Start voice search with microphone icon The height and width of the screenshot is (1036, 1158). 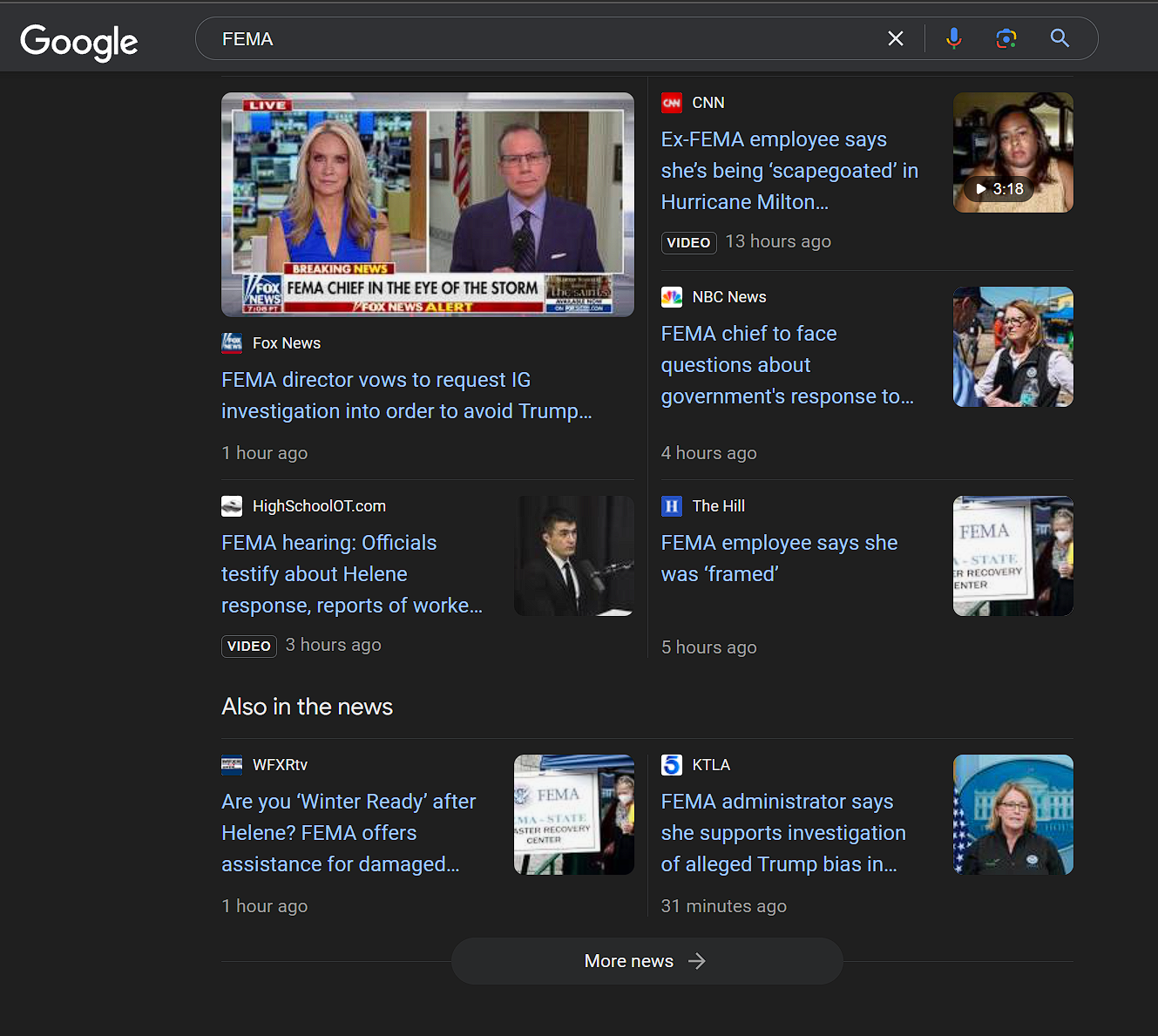click(954, 38)
